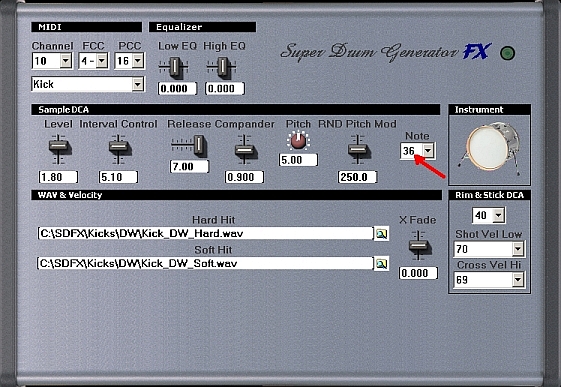Click the Super Drum Generator FX logo
This screenshot has width=561, height=387.
(x=386, y=52)
